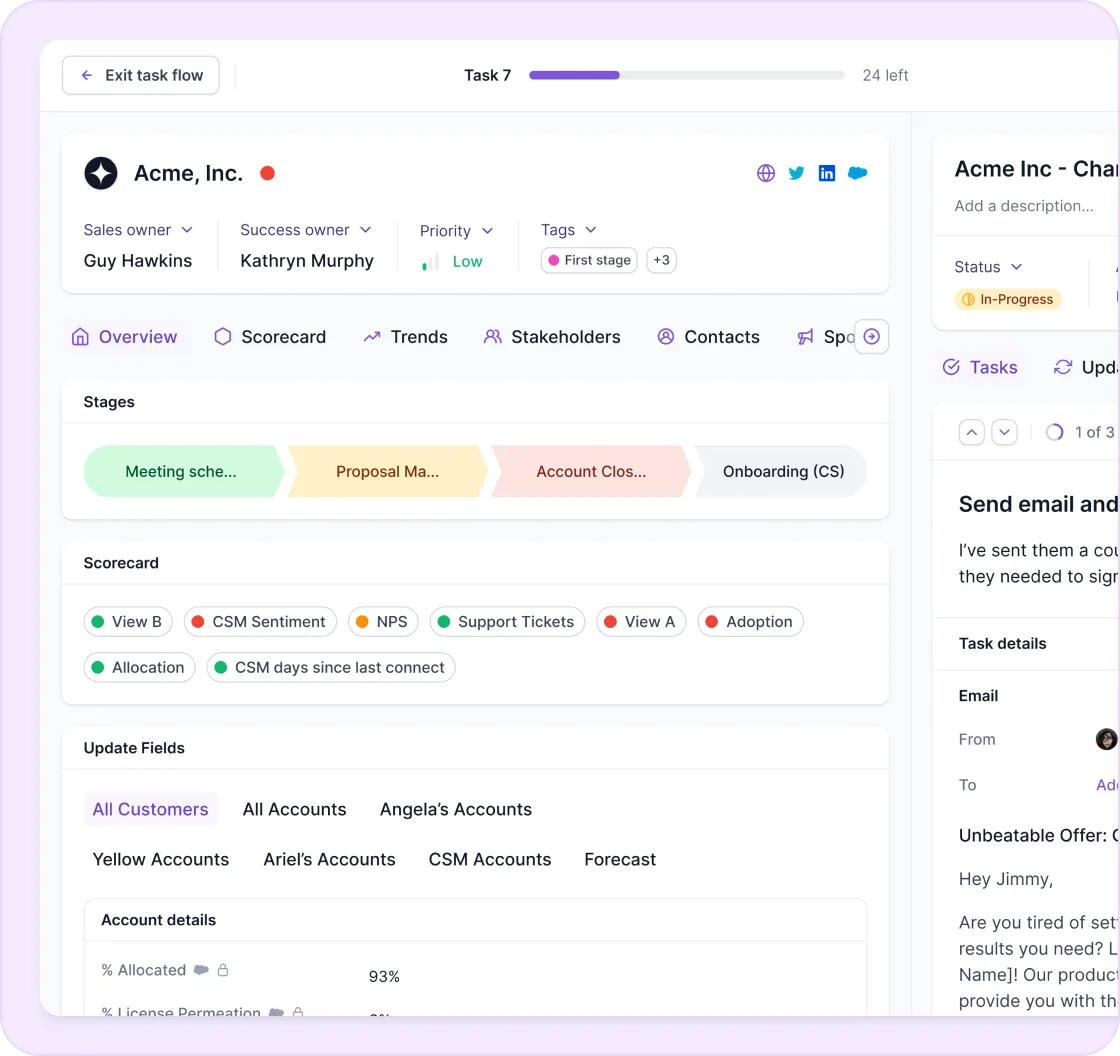Click the View B scorecard chip
This screenshot has height=1056, width=1120.
[128, 622]
